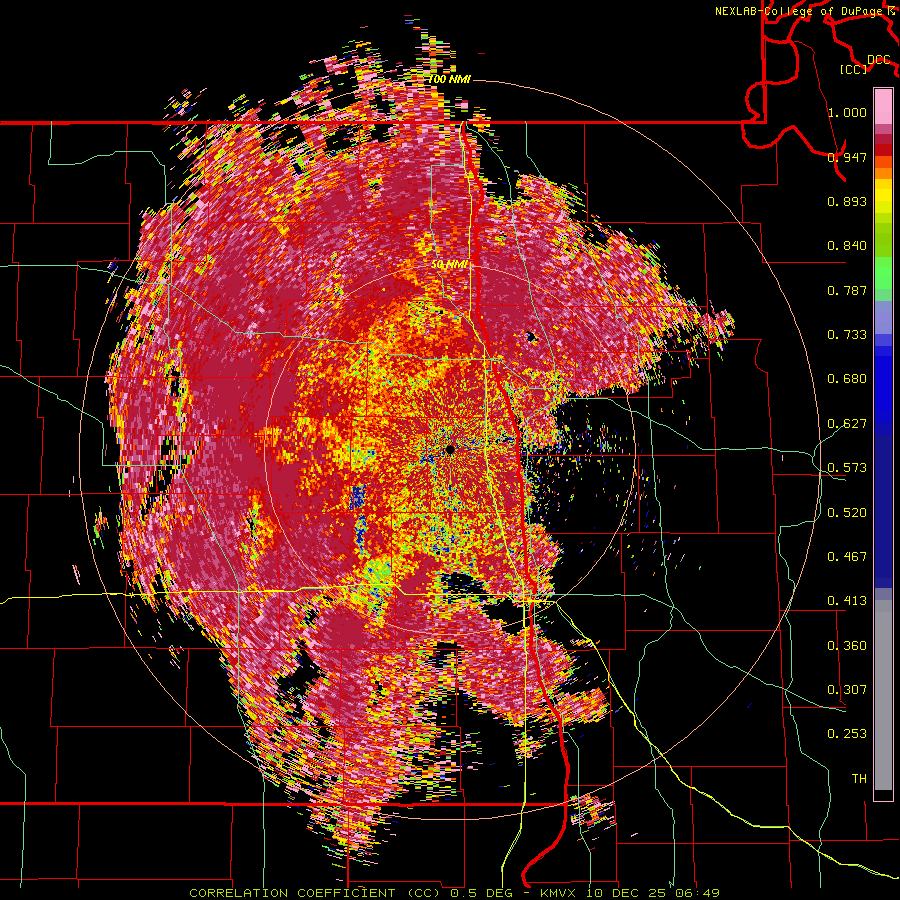This screenshot has height=900, width=900.
Task: Select the 0.467 legend value
Action: [x=847, y=556]
